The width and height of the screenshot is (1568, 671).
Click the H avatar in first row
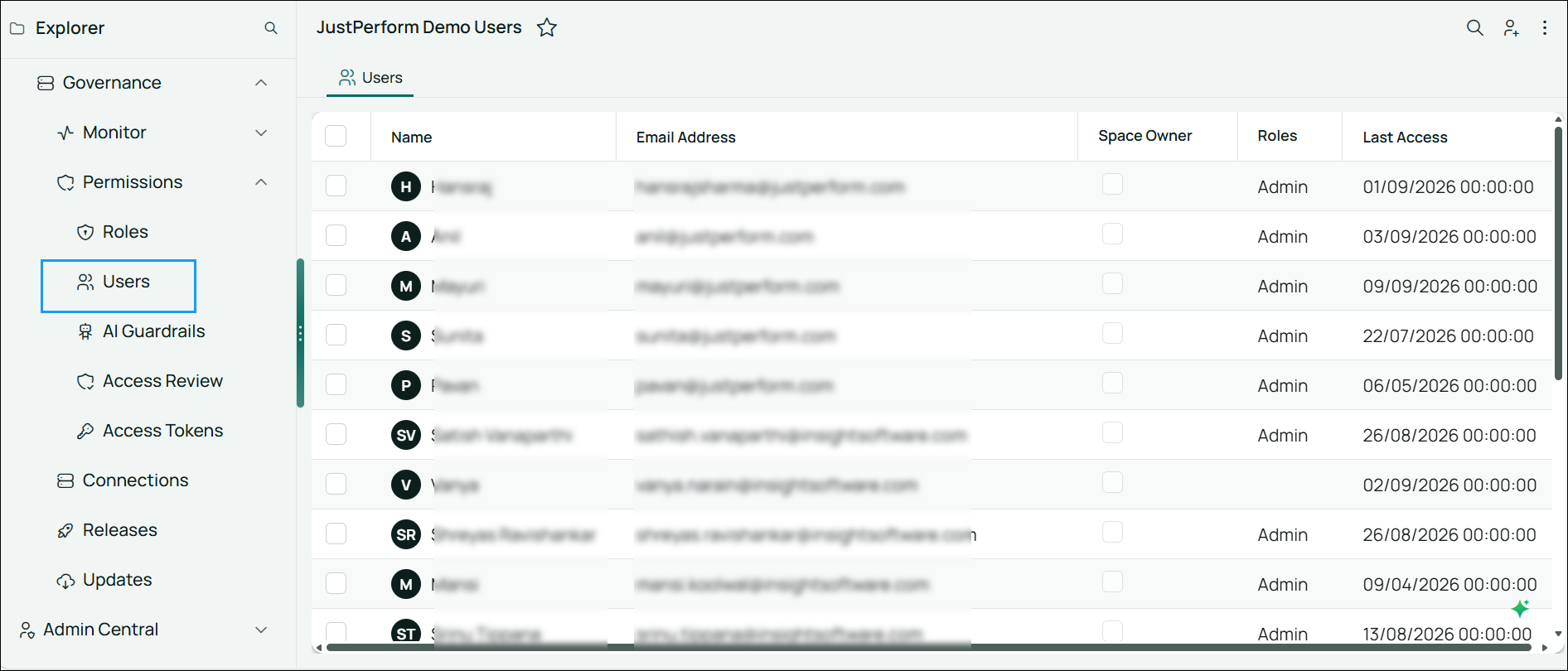[x=406, y=186]
